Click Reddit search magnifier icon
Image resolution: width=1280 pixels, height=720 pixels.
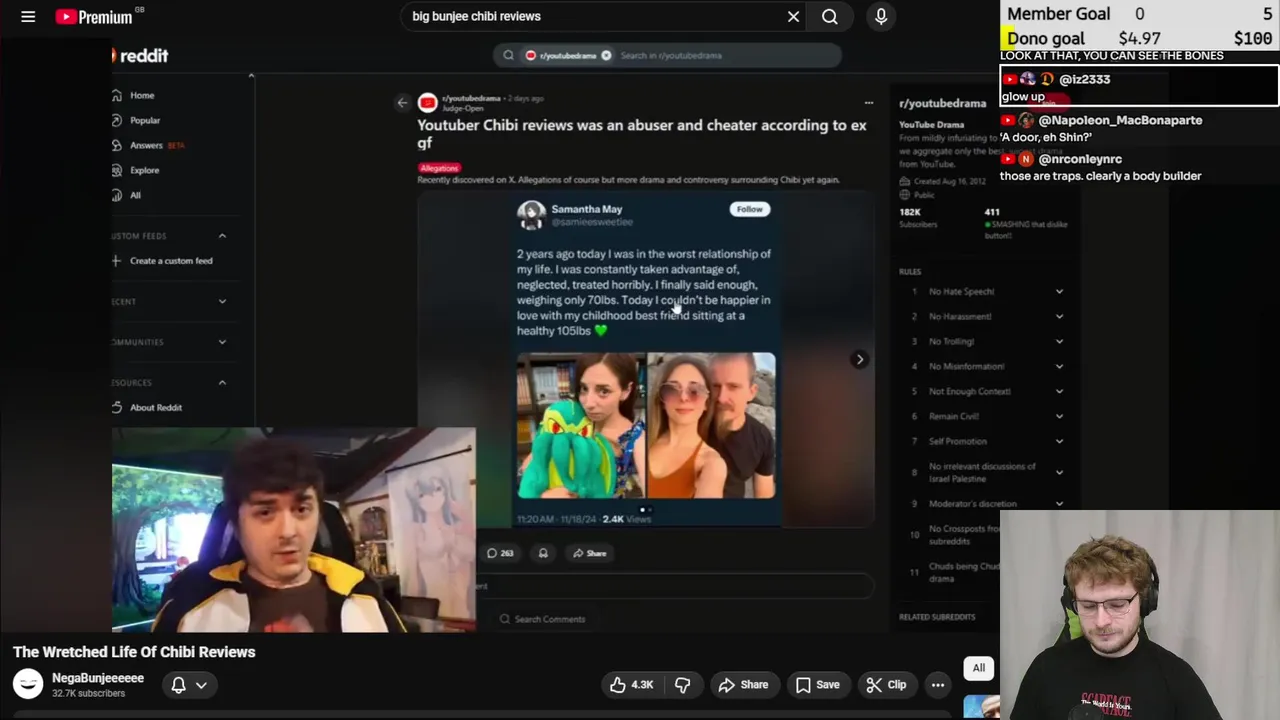click(508, 55)
